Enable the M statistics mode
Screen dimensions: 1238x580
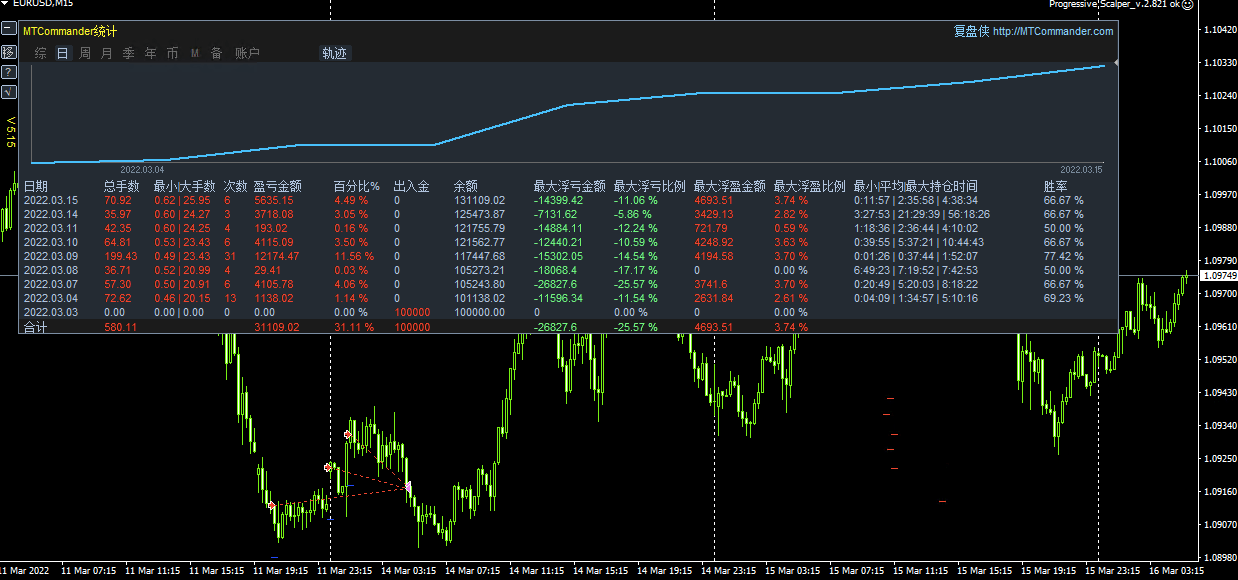[x=194, y=53]
